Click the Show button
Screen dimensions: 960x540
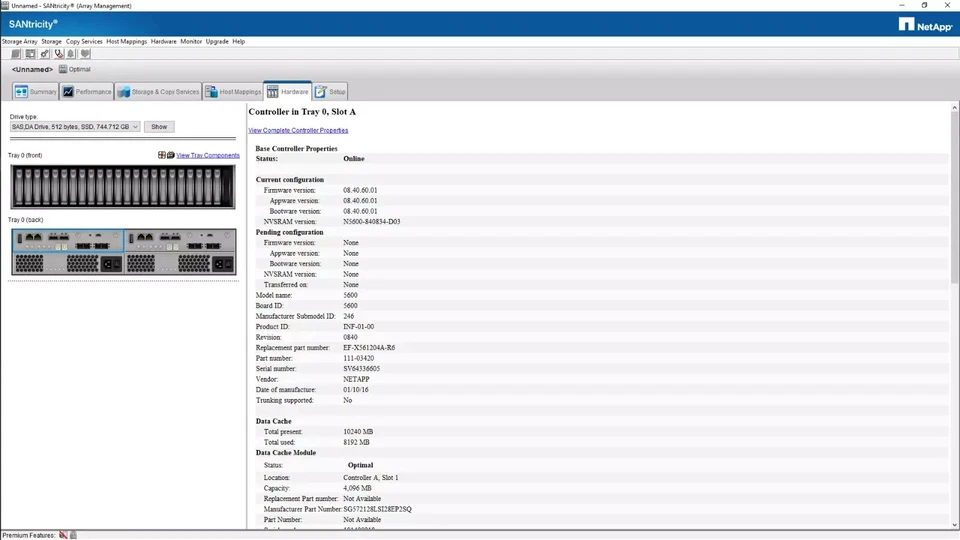(x=159, y=127)
